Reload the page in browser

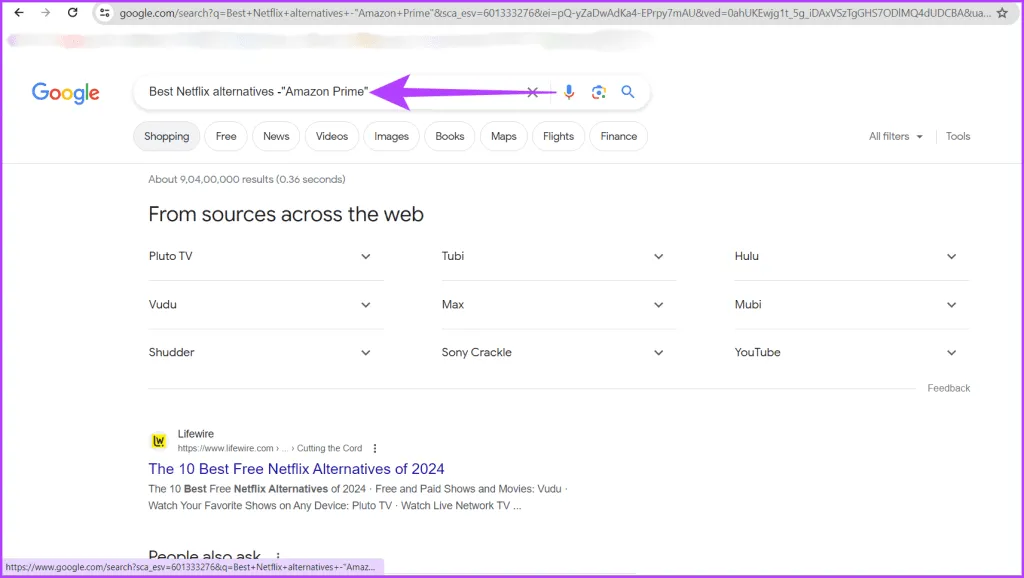click(x=72, y=13)
